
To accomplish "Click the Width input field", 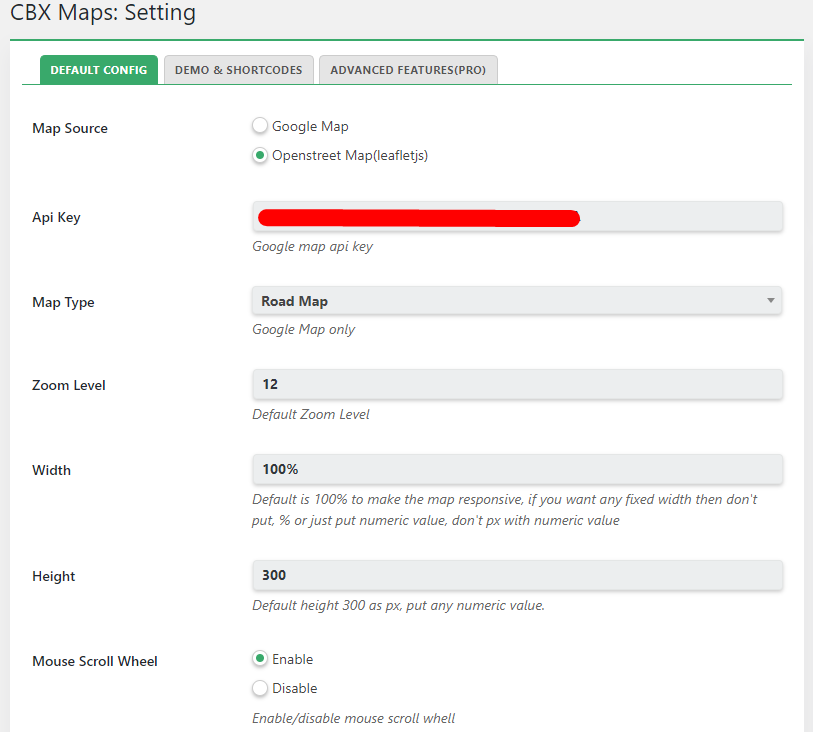I will coord(517,469).
